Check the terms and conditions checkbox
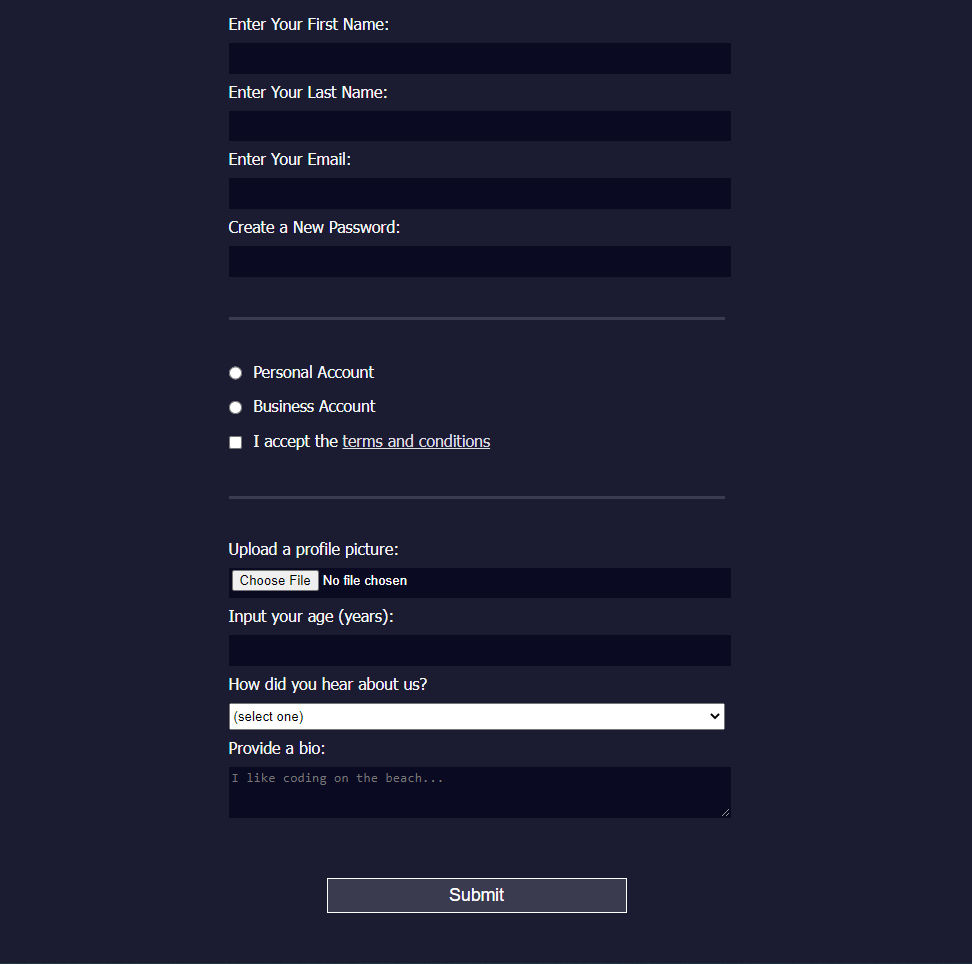Image resolution: width=972 pixels, height=964 pixels. pos(235,441)
